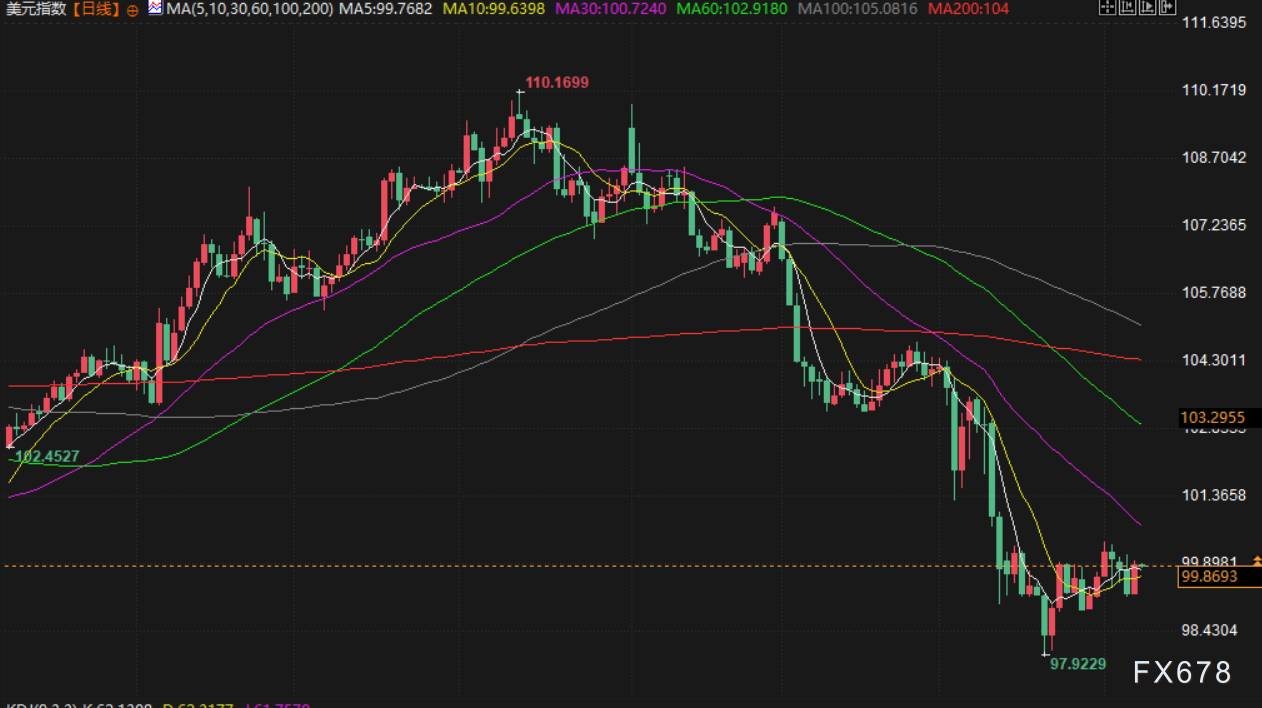Toggle the MA5 line label
The image size is (1262, 708).
386,9
